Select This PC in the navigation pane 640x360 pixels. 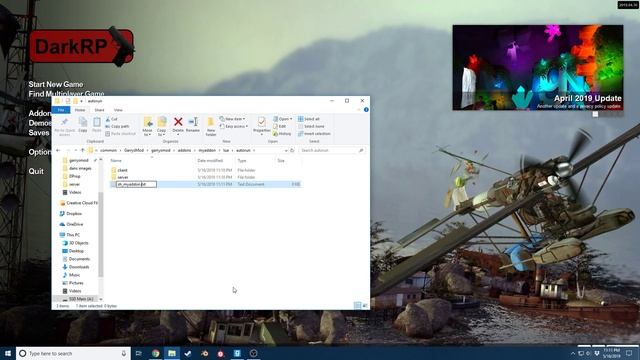pyautogui.click(x=70, y=235)
